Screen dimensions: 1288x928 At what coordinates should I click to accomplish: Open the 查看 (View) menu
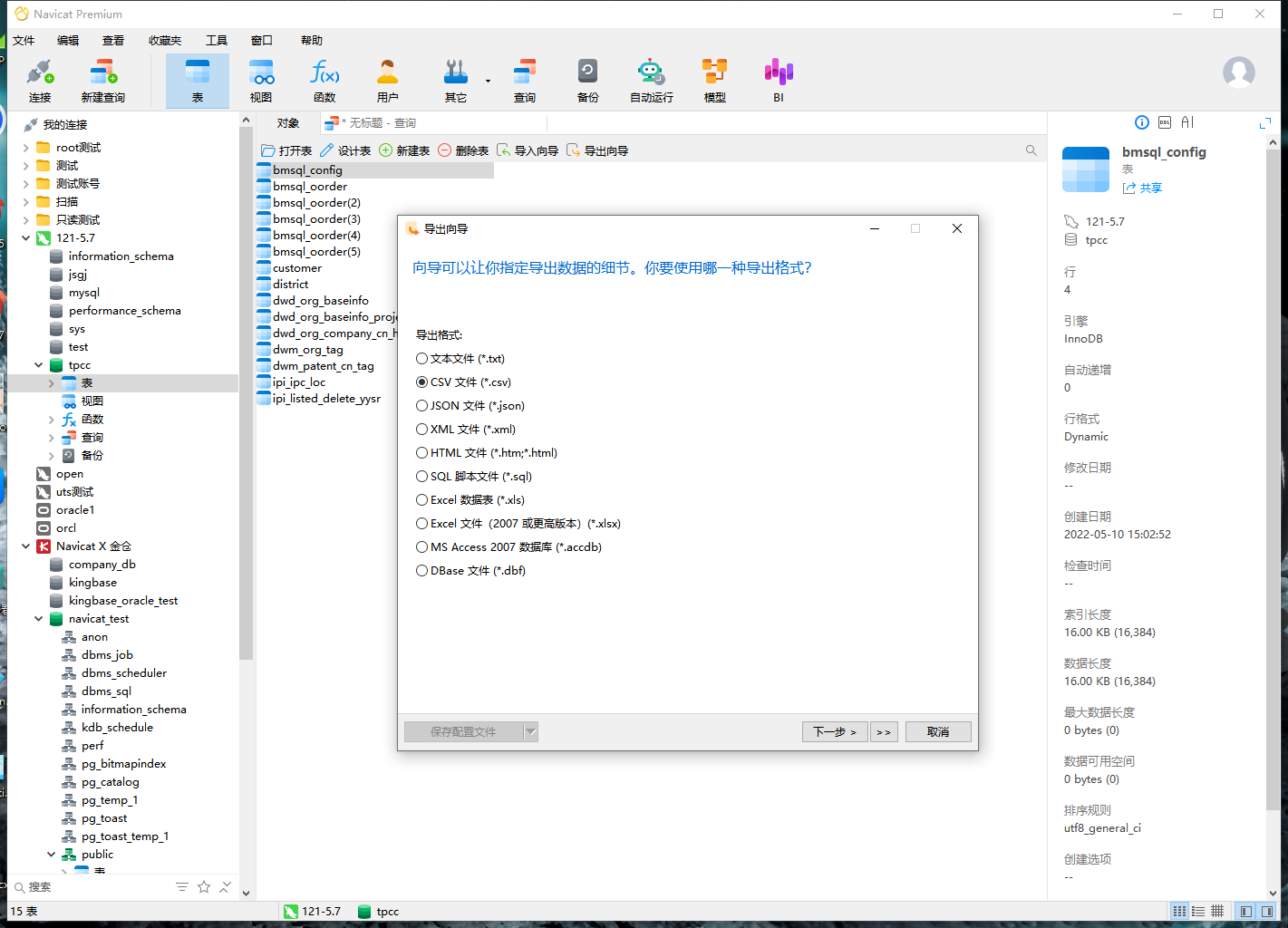tap(113, 40)
